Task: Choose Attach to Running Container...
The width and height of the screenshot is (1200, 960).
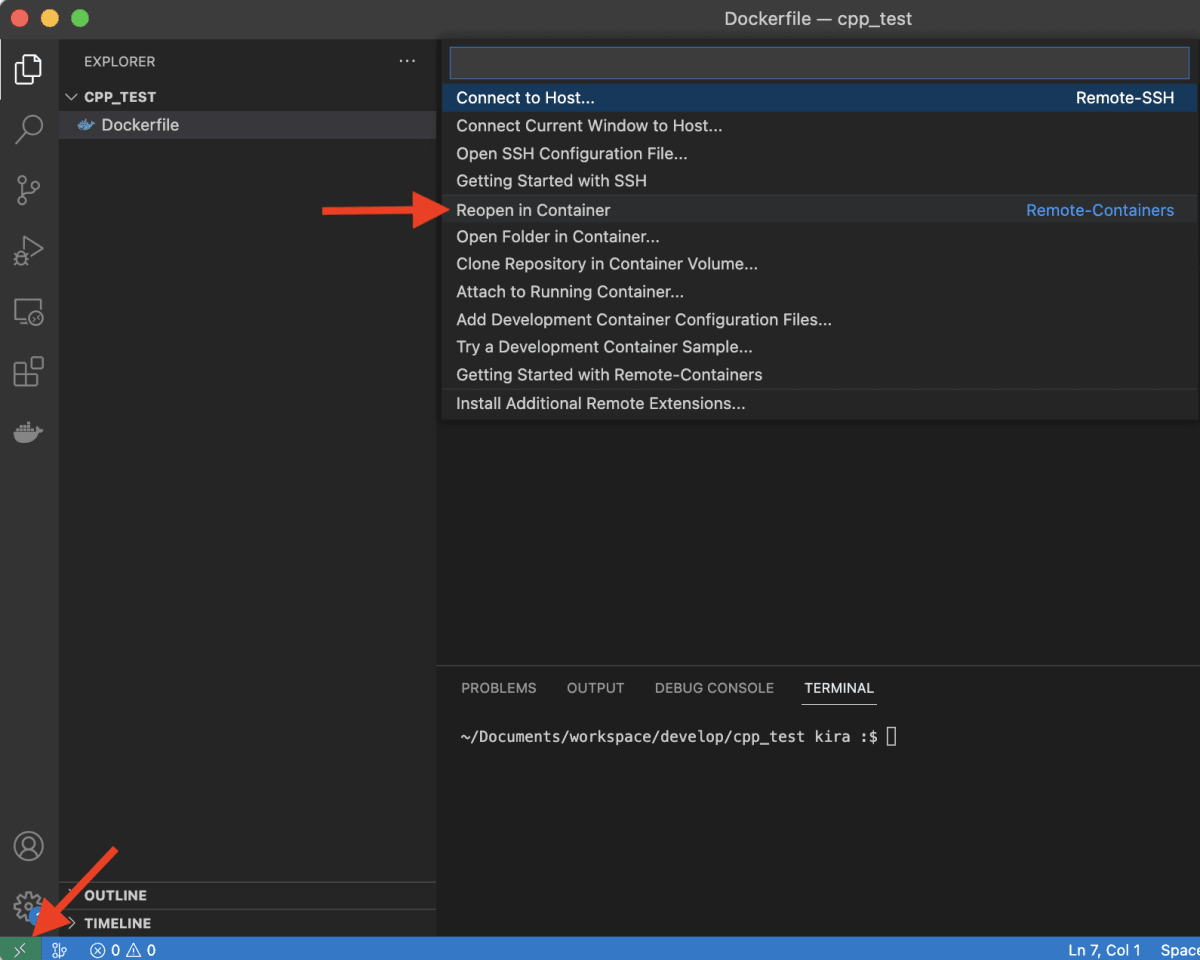Action: (819, 292)
